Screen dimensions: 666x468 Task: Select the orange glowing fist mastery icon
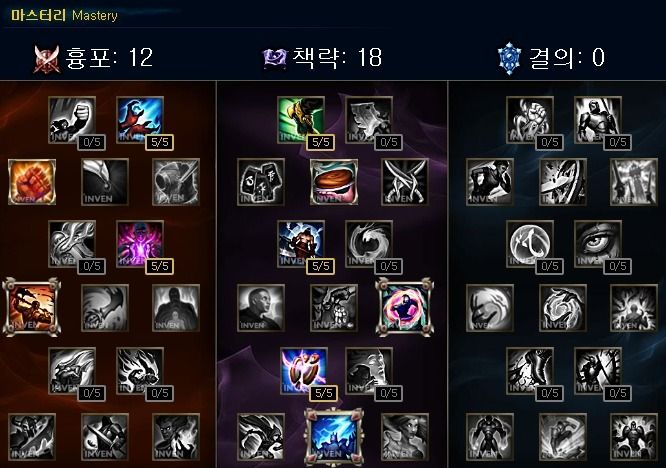click(x=32, y=182)
